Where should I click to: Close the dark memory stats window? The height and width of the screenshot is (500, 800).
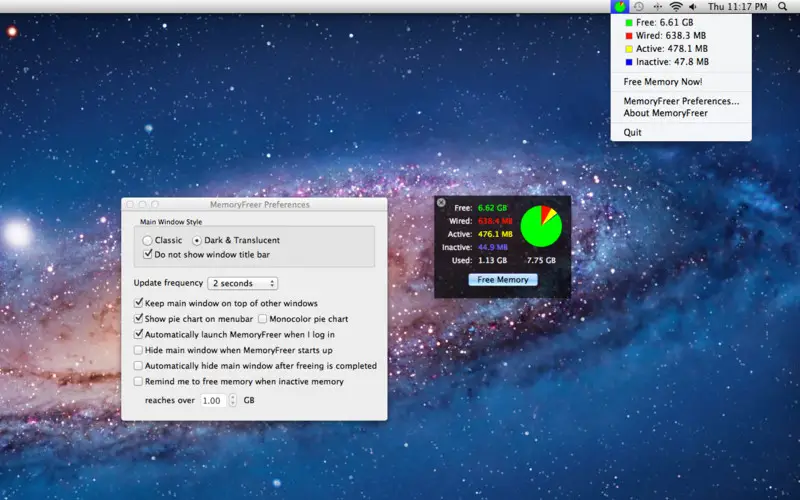click(x=441, y=203)
